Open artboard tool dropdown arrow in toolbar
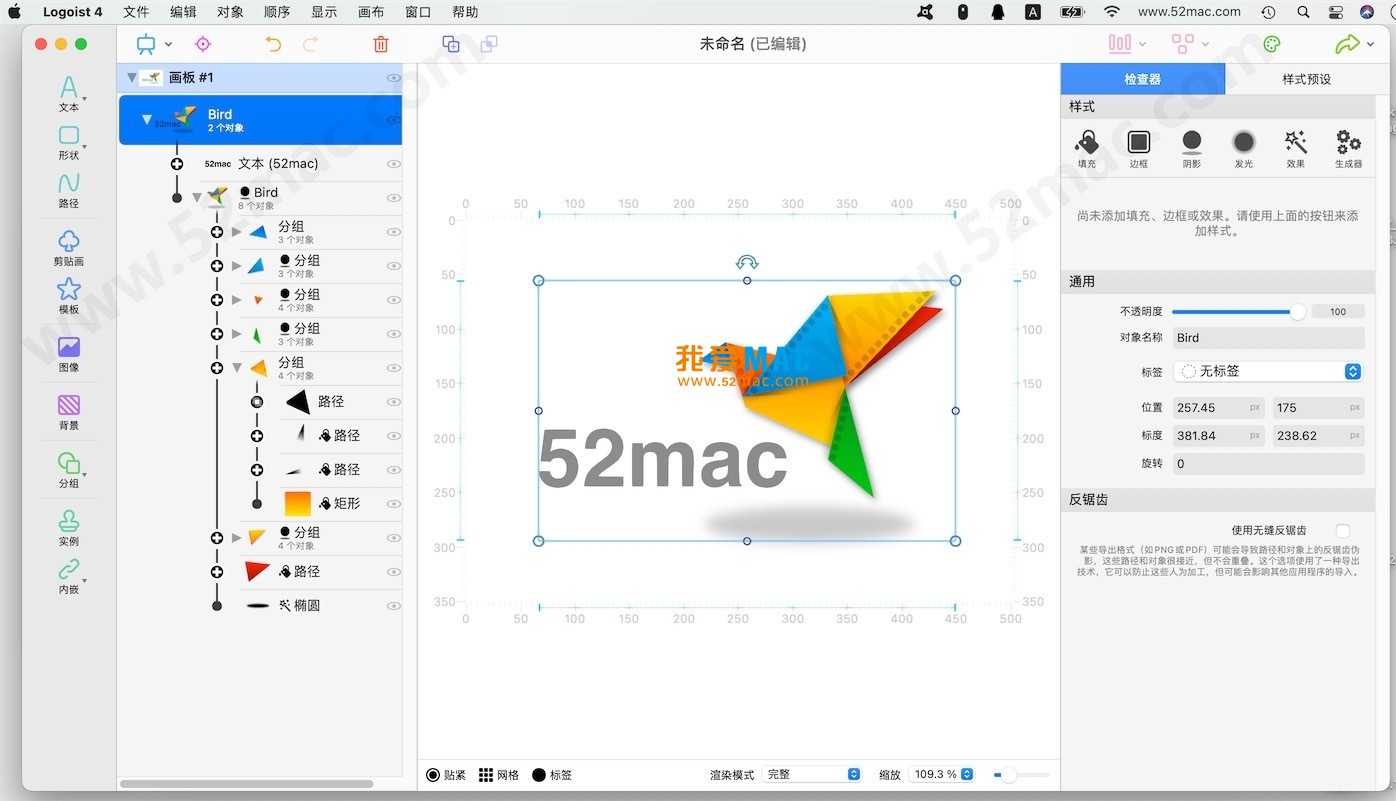 168,44
